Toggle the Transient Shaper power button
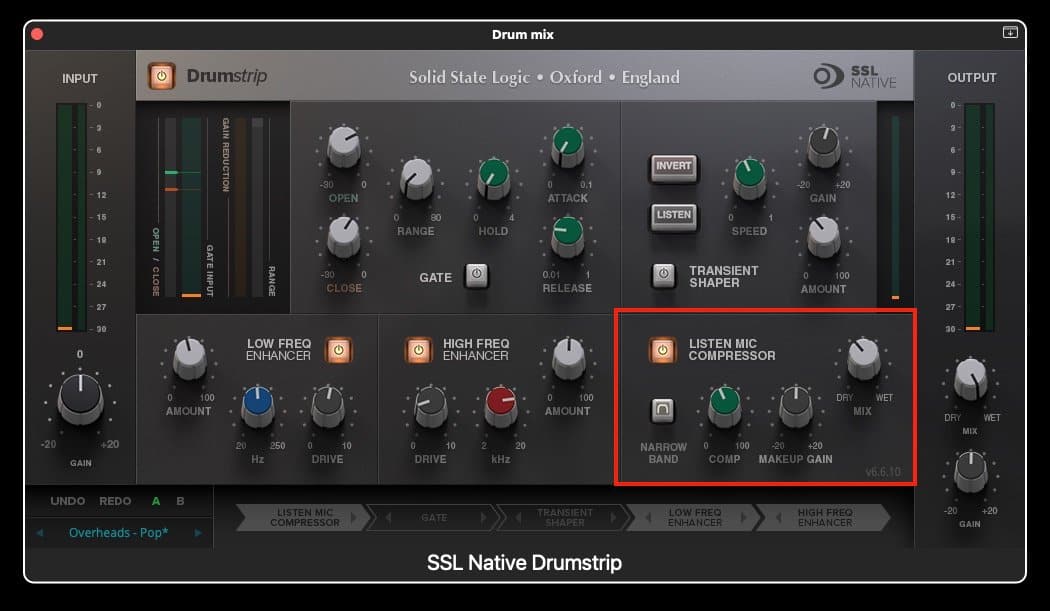Screen dimensions: 1050x611 (664, 275)
